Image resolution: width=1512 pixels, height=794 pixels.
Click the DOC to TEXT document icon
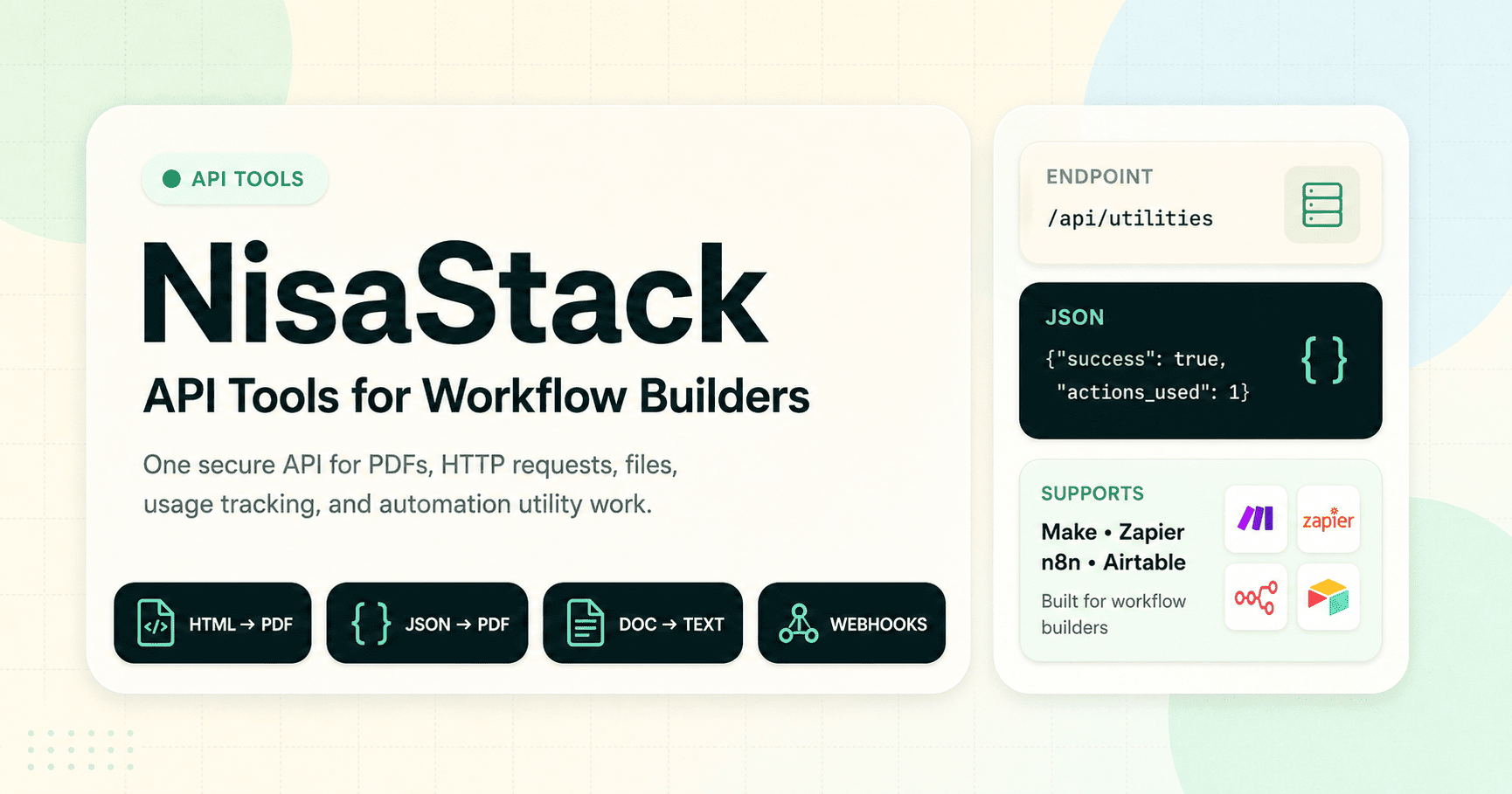[x=586, y=623]
